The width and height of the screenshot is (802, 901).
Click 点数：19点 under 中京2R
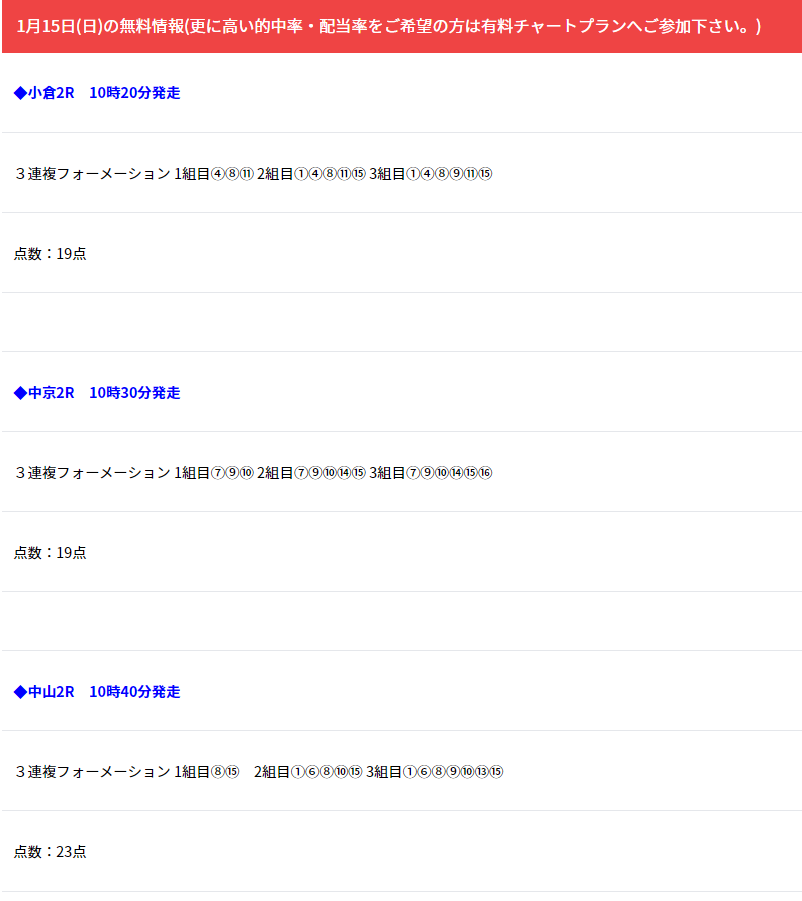(50, 553)
